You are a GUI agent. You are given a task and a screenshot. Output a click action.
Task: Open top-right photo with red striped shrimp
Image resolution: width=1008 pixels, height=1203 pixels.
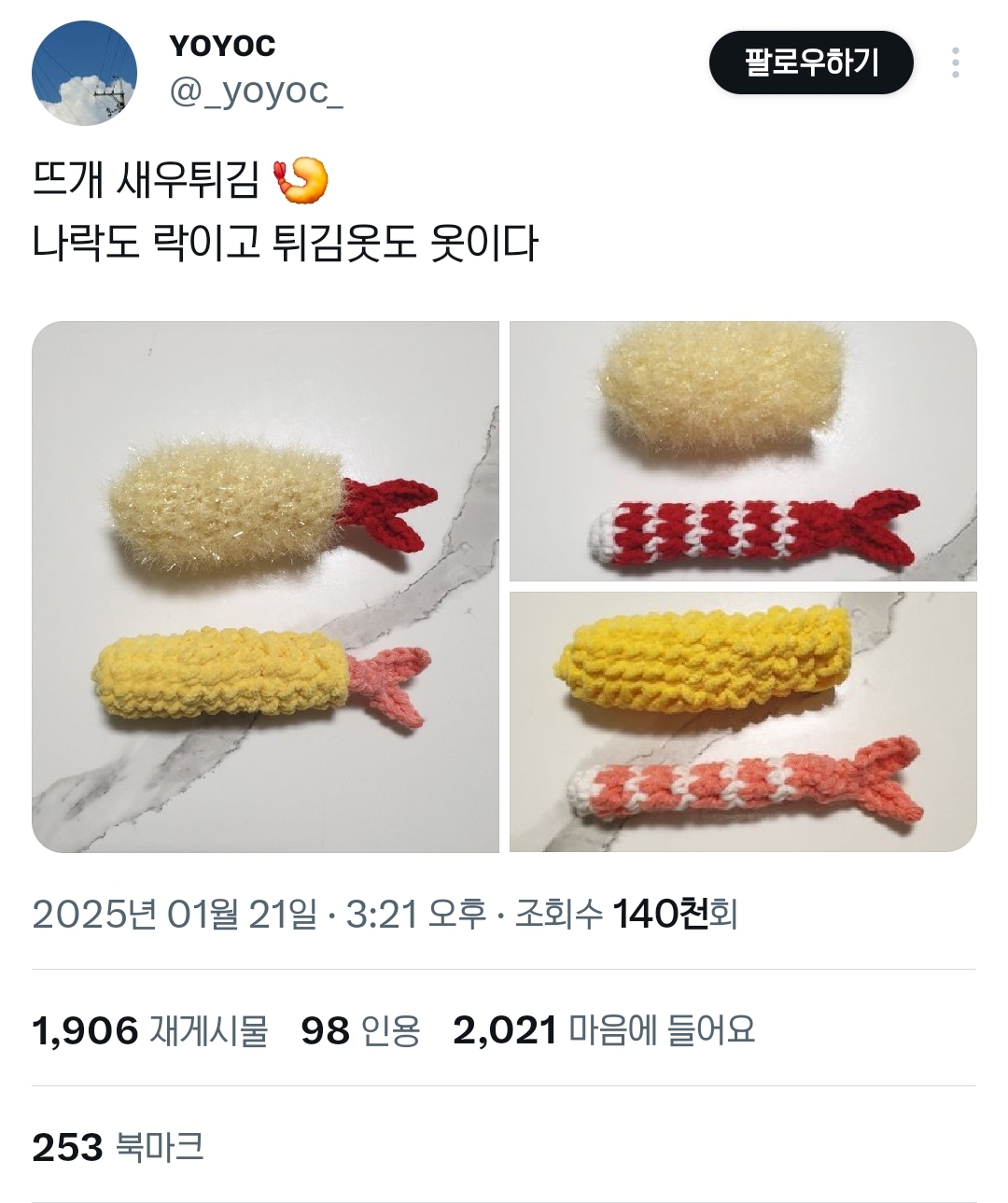click(743, 451)
